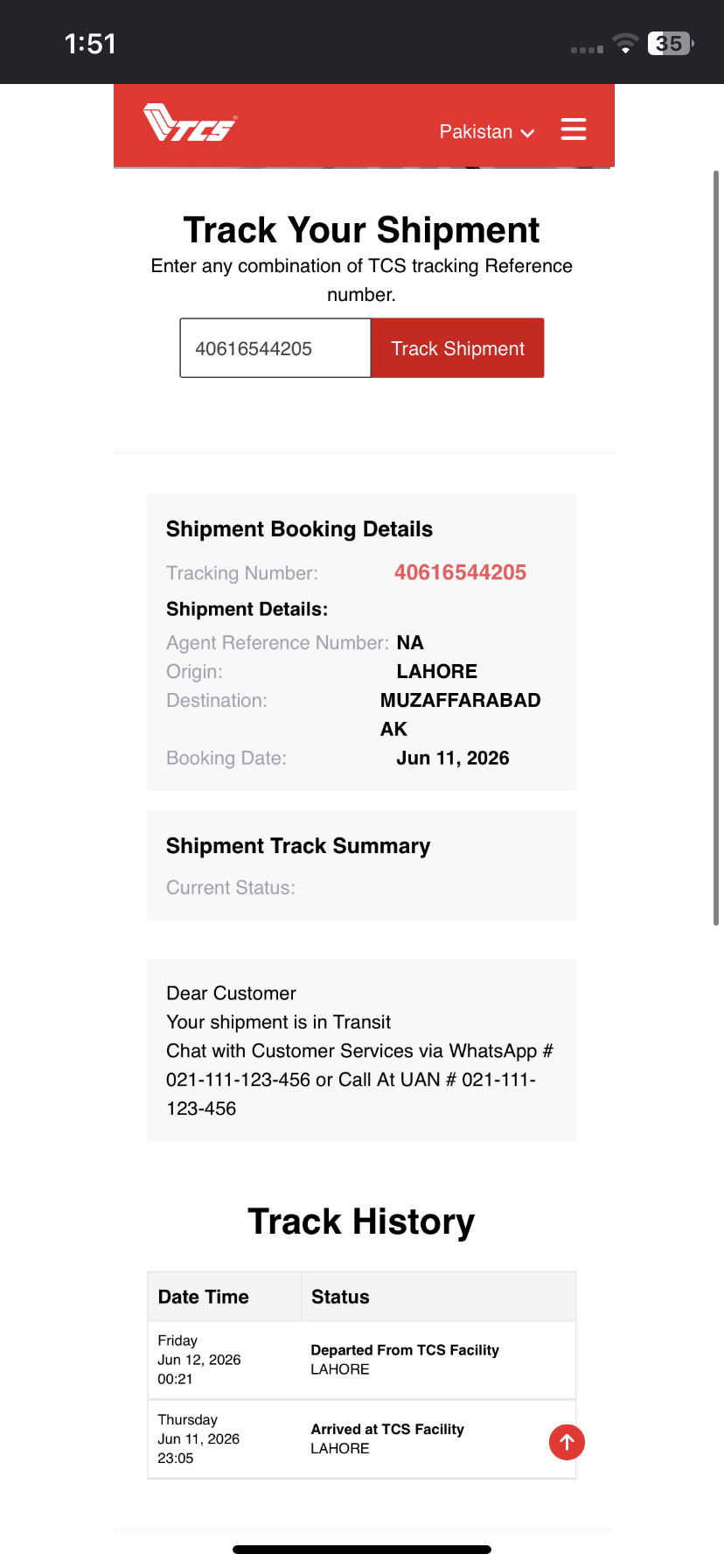
Task: Select the Arrived at TCS Facility row
Action: [x=362, y=1439]
